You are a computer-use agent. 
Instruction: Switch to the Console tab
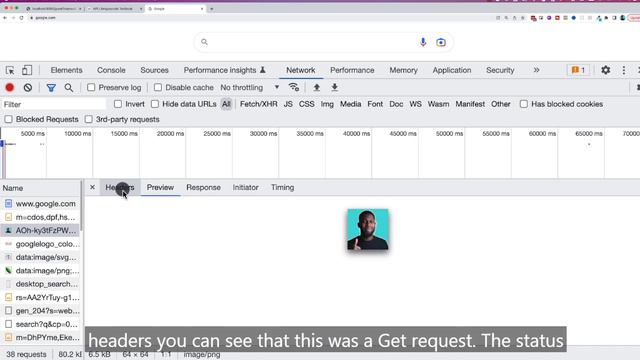111,70
